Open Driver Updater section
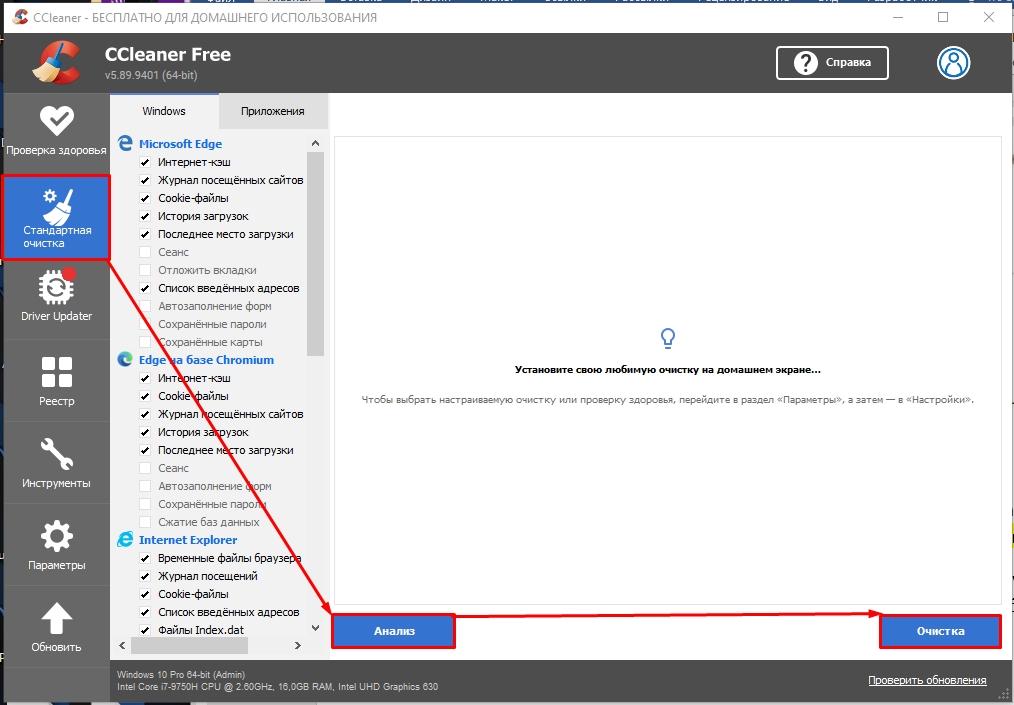Screen dimensions: 1014x705 click(x=56, y=296)
